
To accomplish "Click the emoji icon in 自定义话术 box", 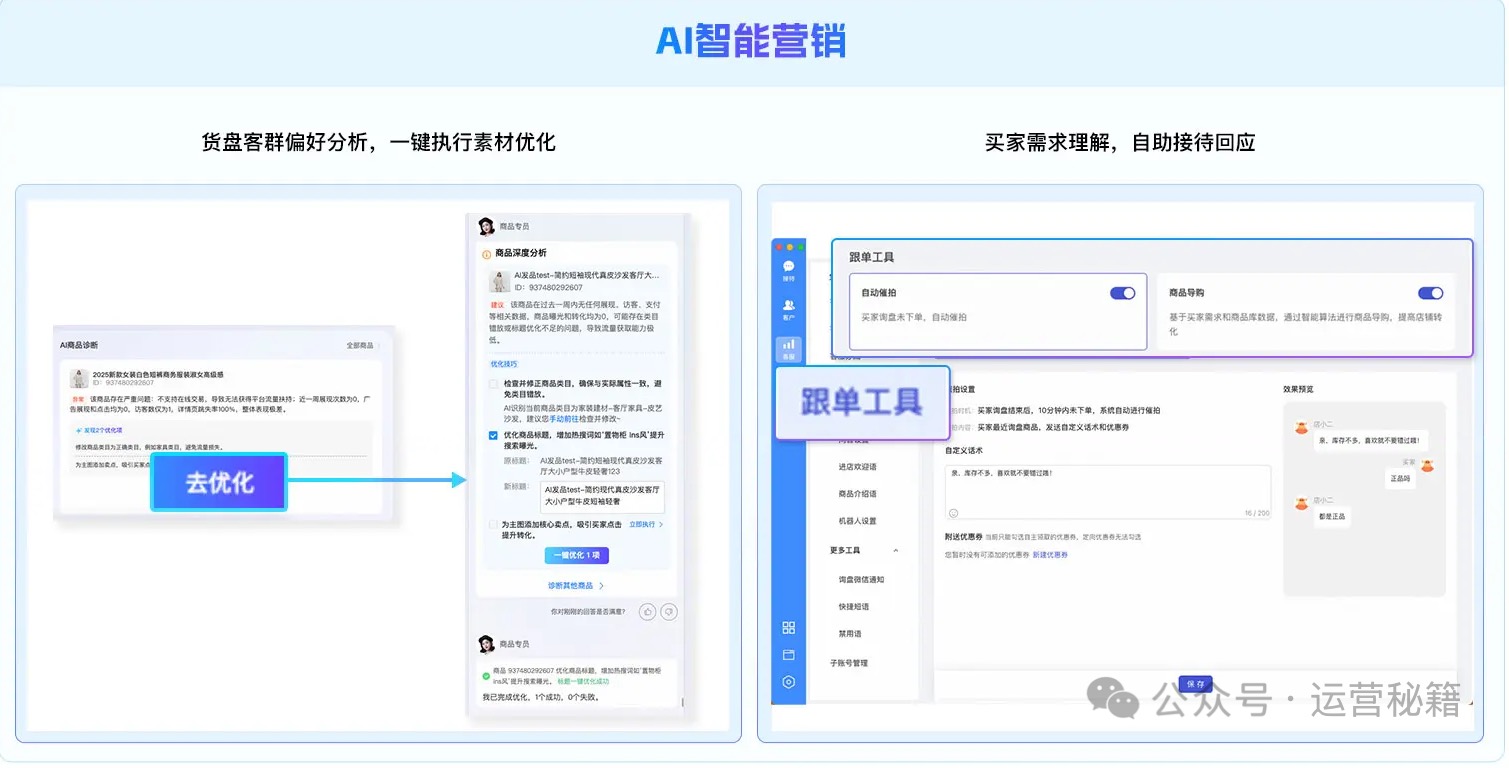I will coord(953,513).
